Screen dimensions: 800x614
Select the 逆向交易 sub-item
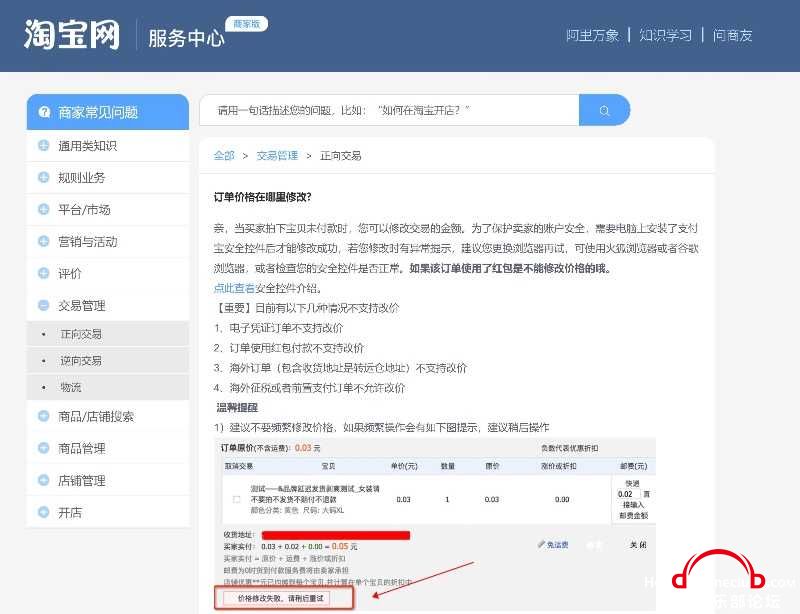108,360
